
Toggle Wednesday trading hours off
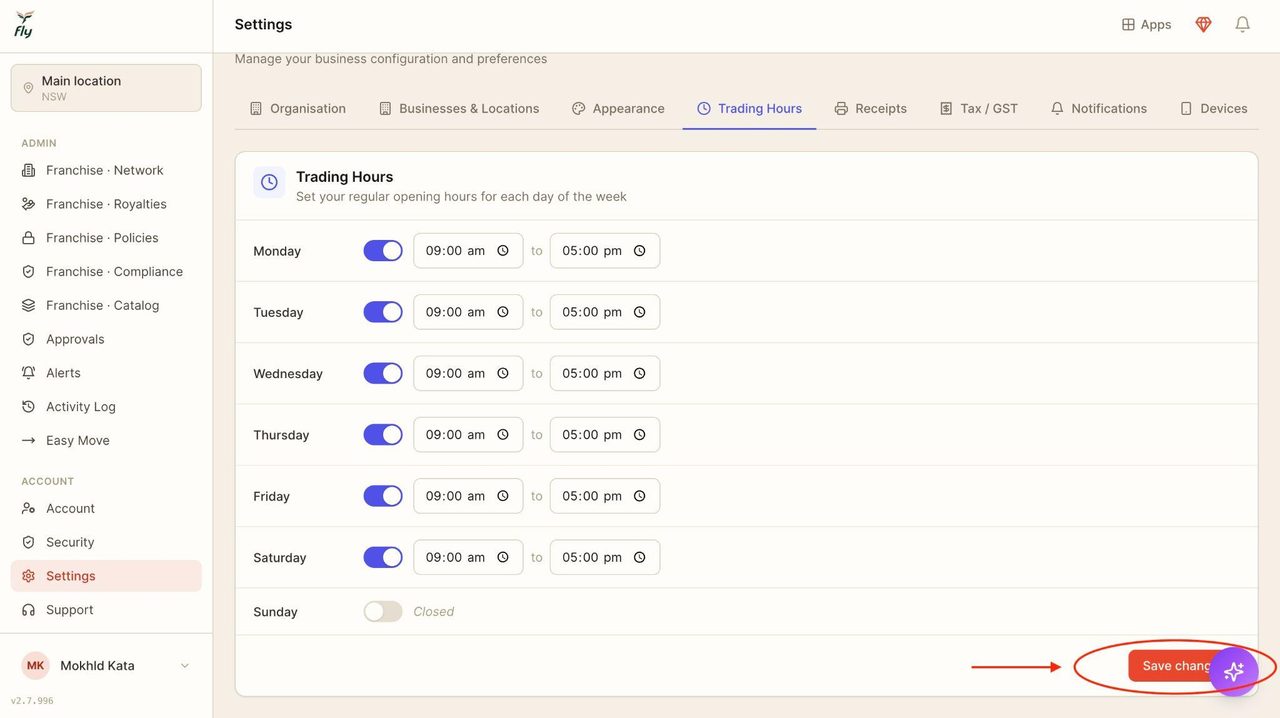[x=383, y=373]
